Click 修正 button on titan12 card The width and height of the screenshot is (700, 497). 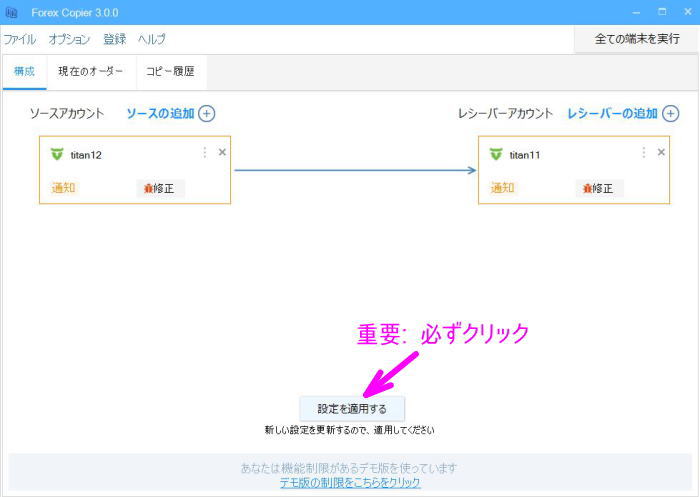pos(160,188)
